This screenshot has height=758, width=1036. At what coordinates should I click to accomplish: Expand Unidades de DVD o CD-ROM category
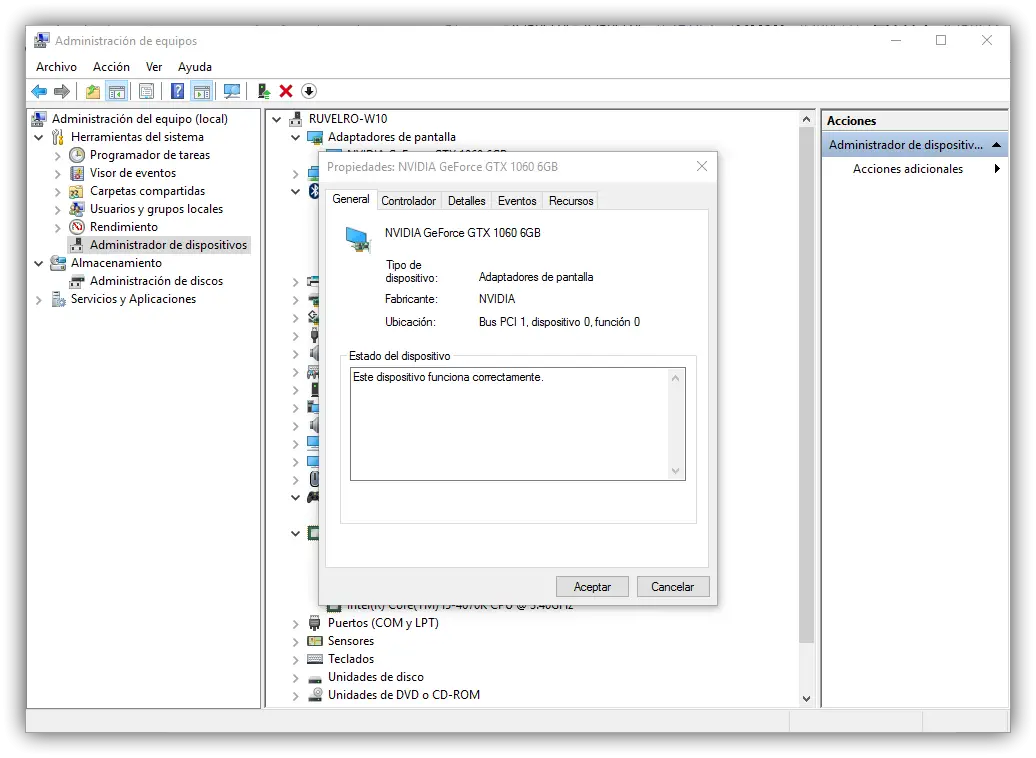click(295, 695)
